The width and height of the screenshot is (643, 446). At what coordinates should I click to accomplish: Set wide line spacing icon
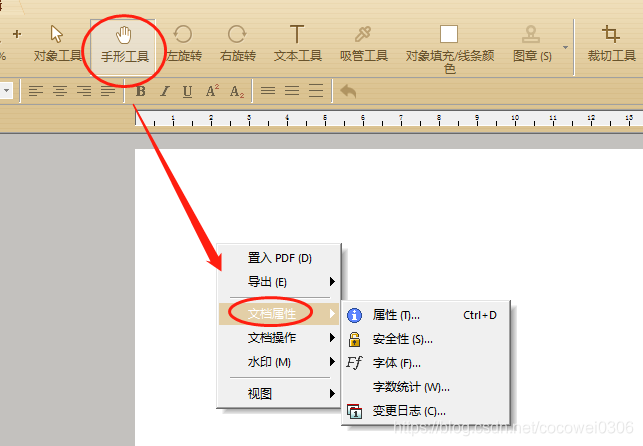[316, 91]
